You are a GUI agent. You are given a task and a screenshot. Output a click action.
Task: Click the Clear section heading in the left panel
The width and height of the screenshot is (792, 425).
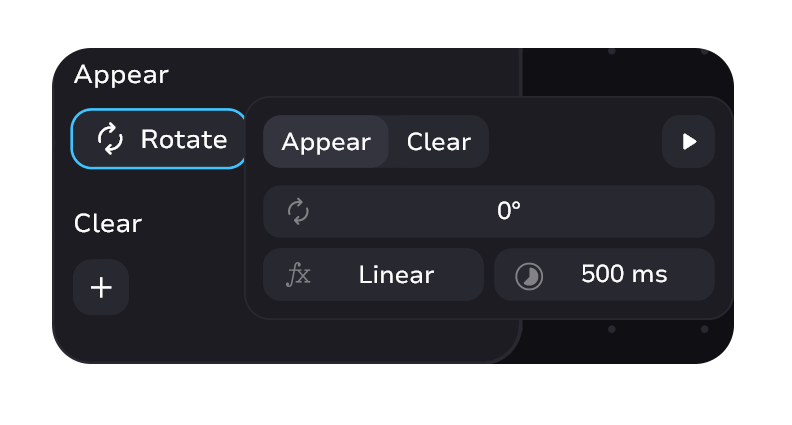[x=108, y=223]
